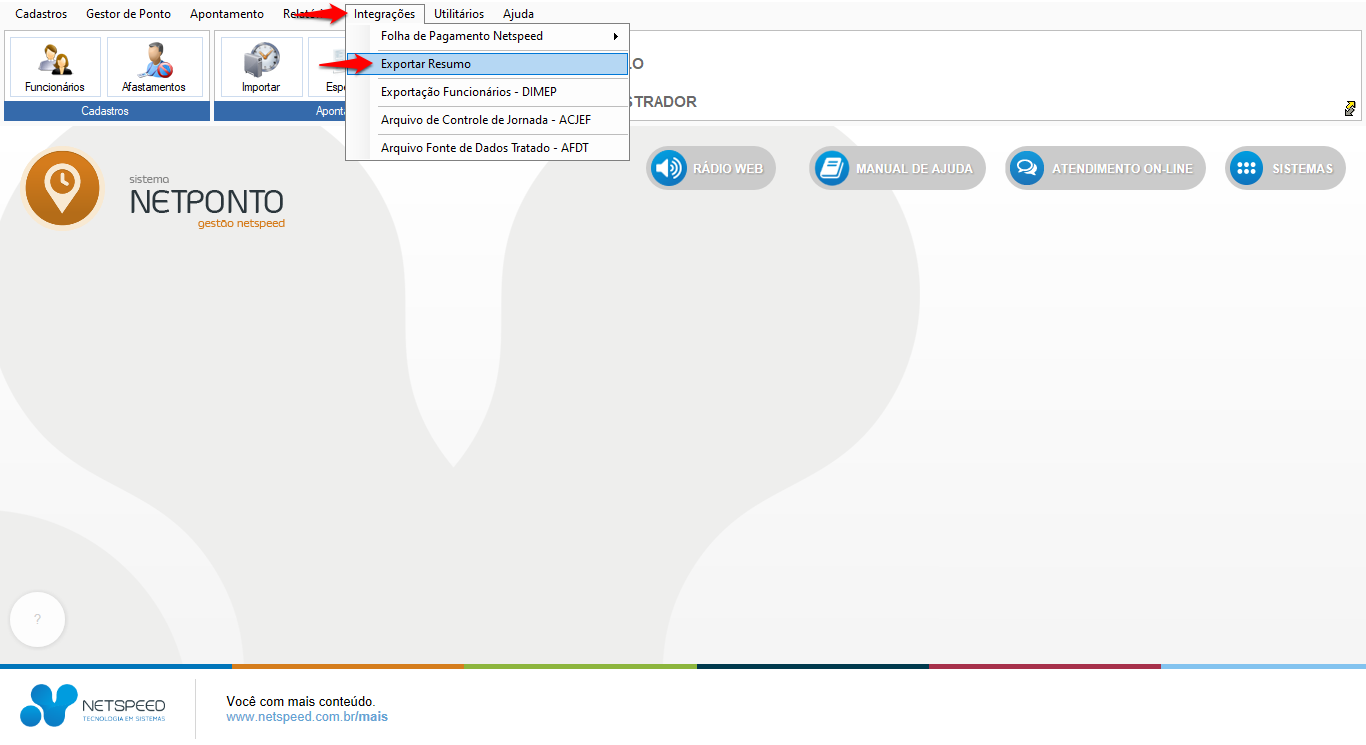Click the round question mark help button
This screenshot has width=1366, height=745.
37,619
